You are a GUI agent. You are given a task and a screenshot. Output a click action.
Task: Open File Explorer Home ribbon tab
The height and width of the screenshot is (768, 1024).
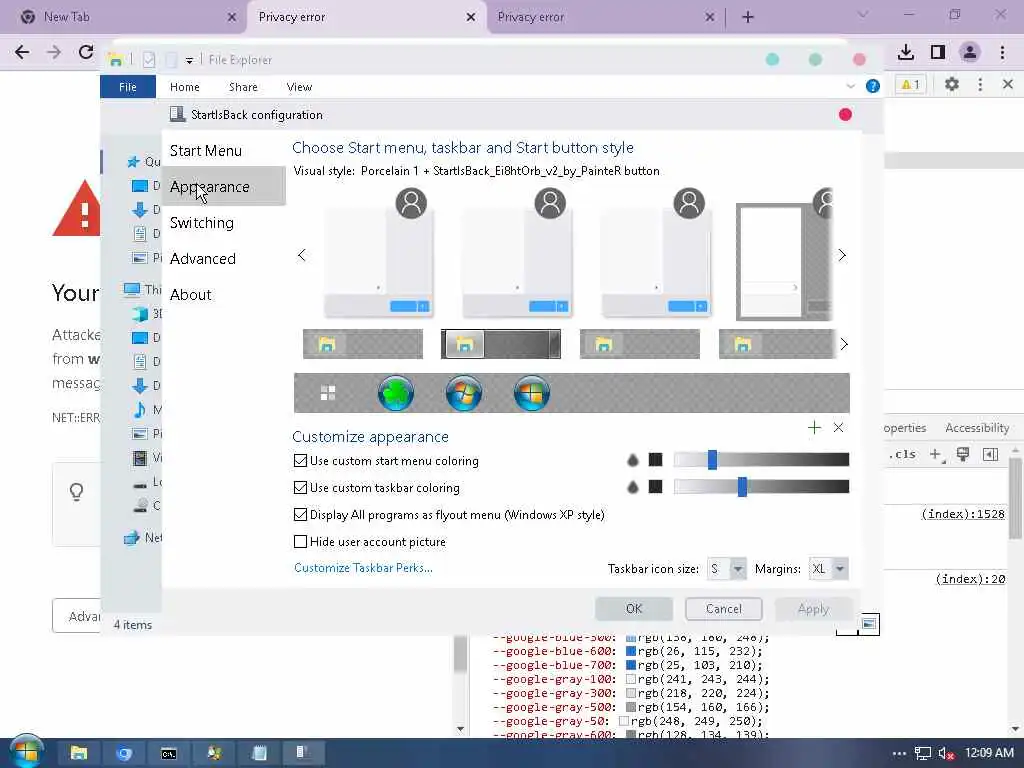pos(185,87)
